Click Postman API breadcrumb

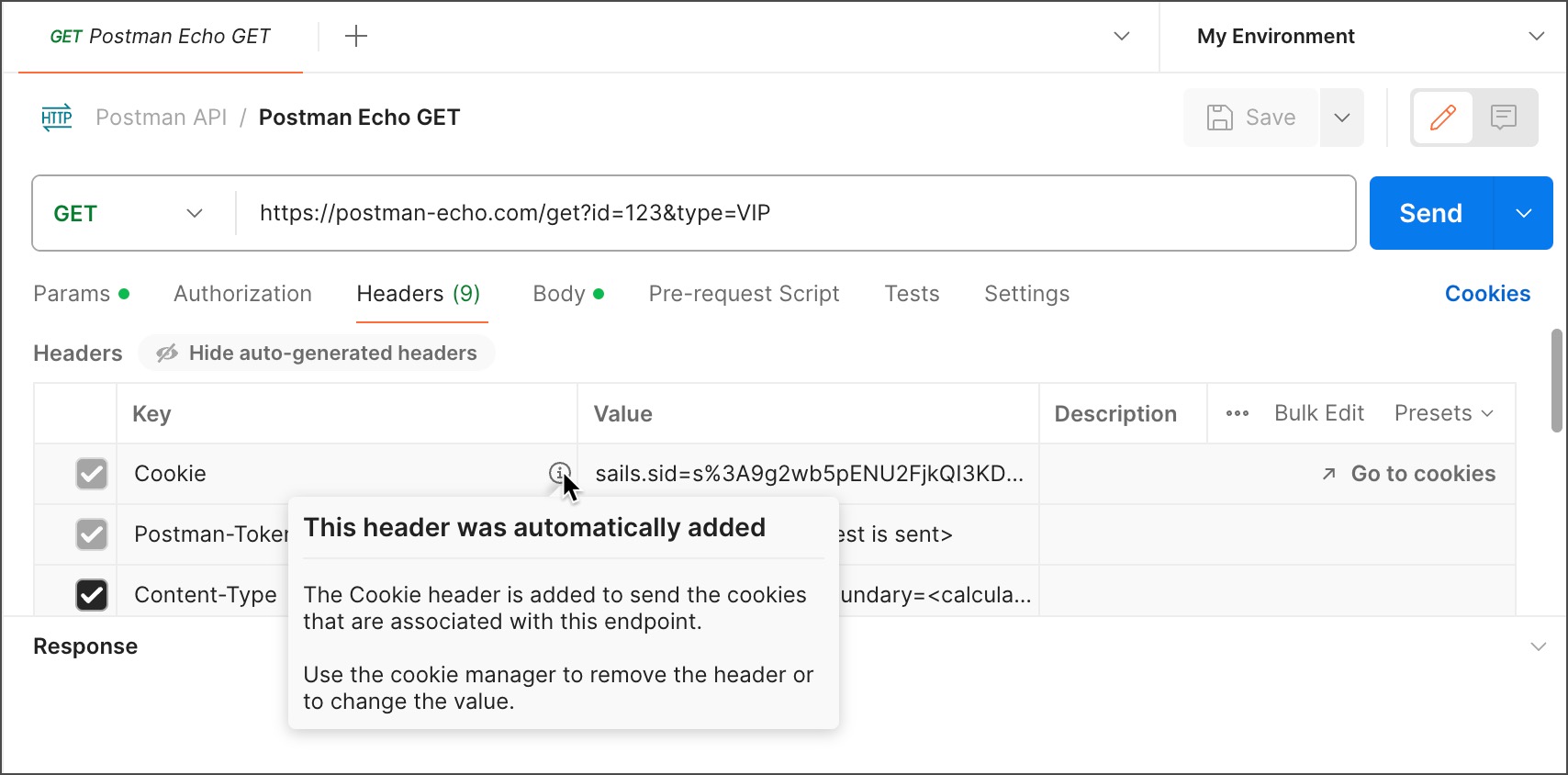pos(161,118)
